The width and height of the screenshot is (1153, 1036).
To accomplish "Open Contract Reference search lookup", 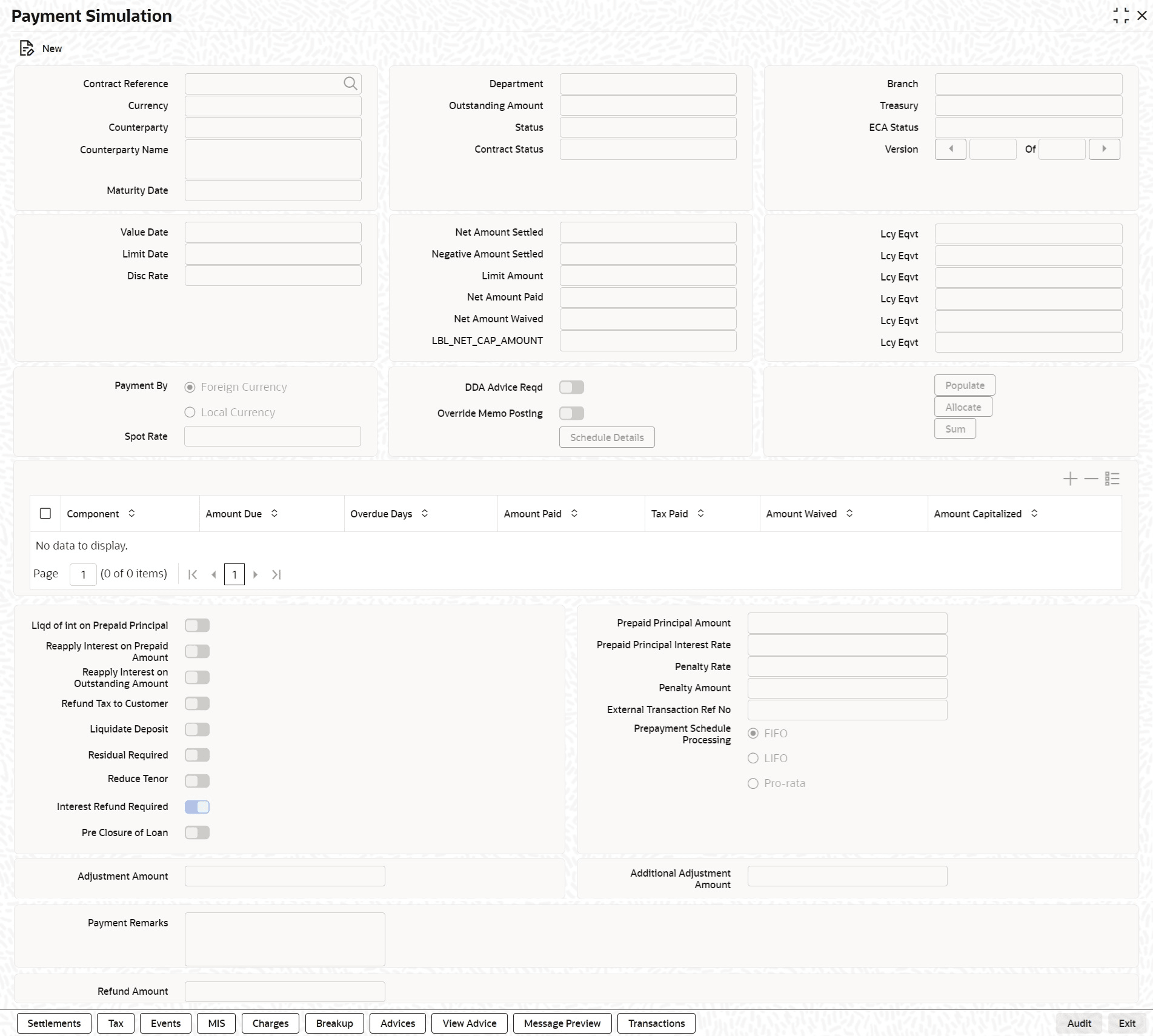I will point(350,84).
